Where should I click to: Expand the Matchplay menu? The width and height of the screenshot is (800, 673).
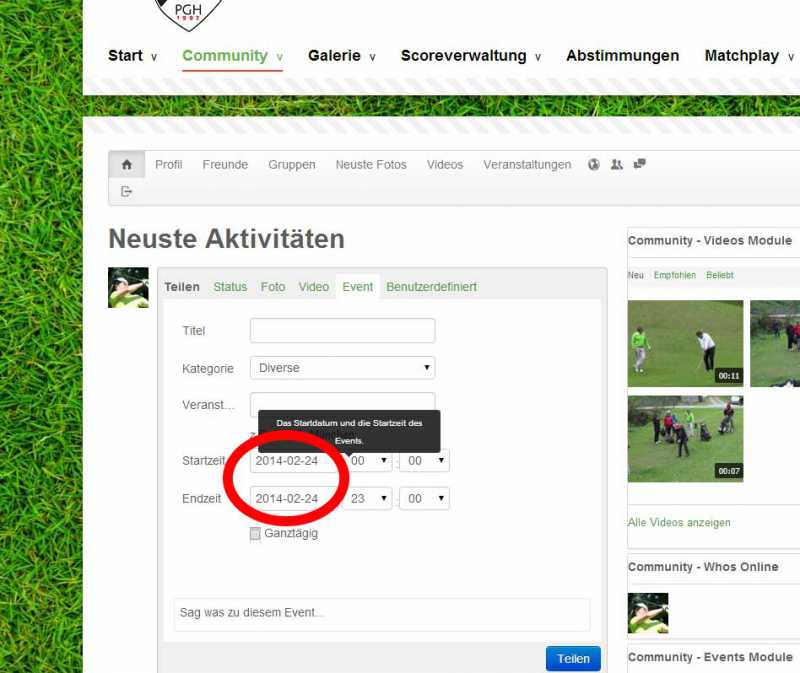(749, 56)
